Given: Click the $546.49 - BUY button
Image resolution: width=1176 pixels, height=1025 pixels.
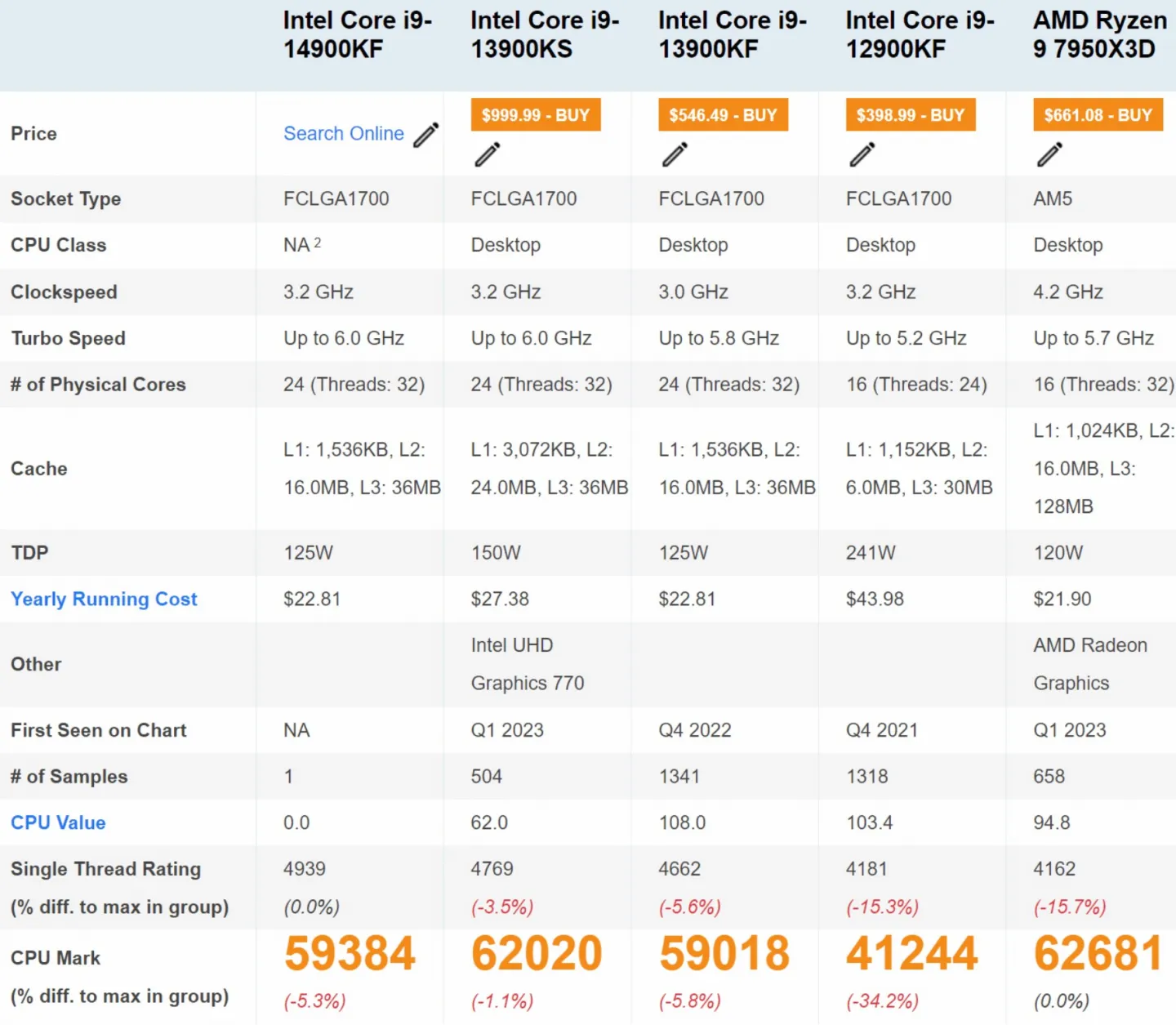Looking at the screenshot, I should pos(724,115).
